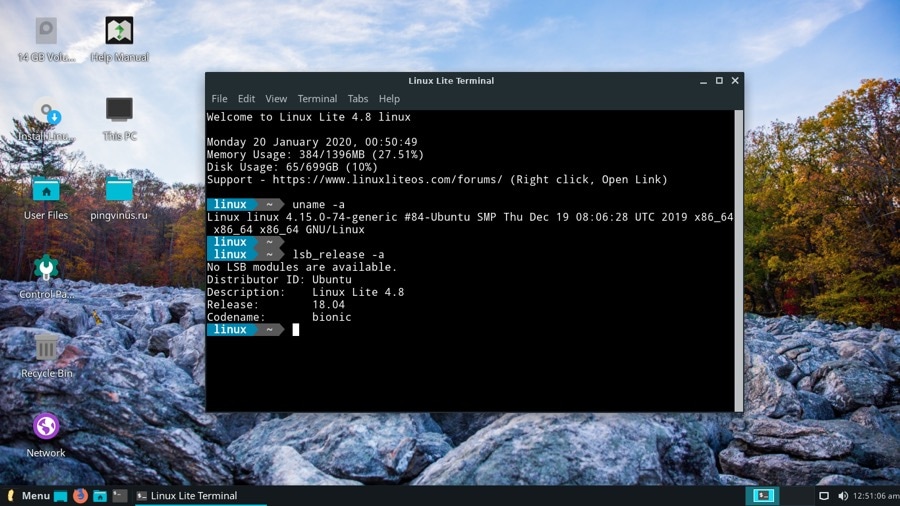Click the network display tray icon
Viewport: 900px width, 506px height.
click(824, 496)
